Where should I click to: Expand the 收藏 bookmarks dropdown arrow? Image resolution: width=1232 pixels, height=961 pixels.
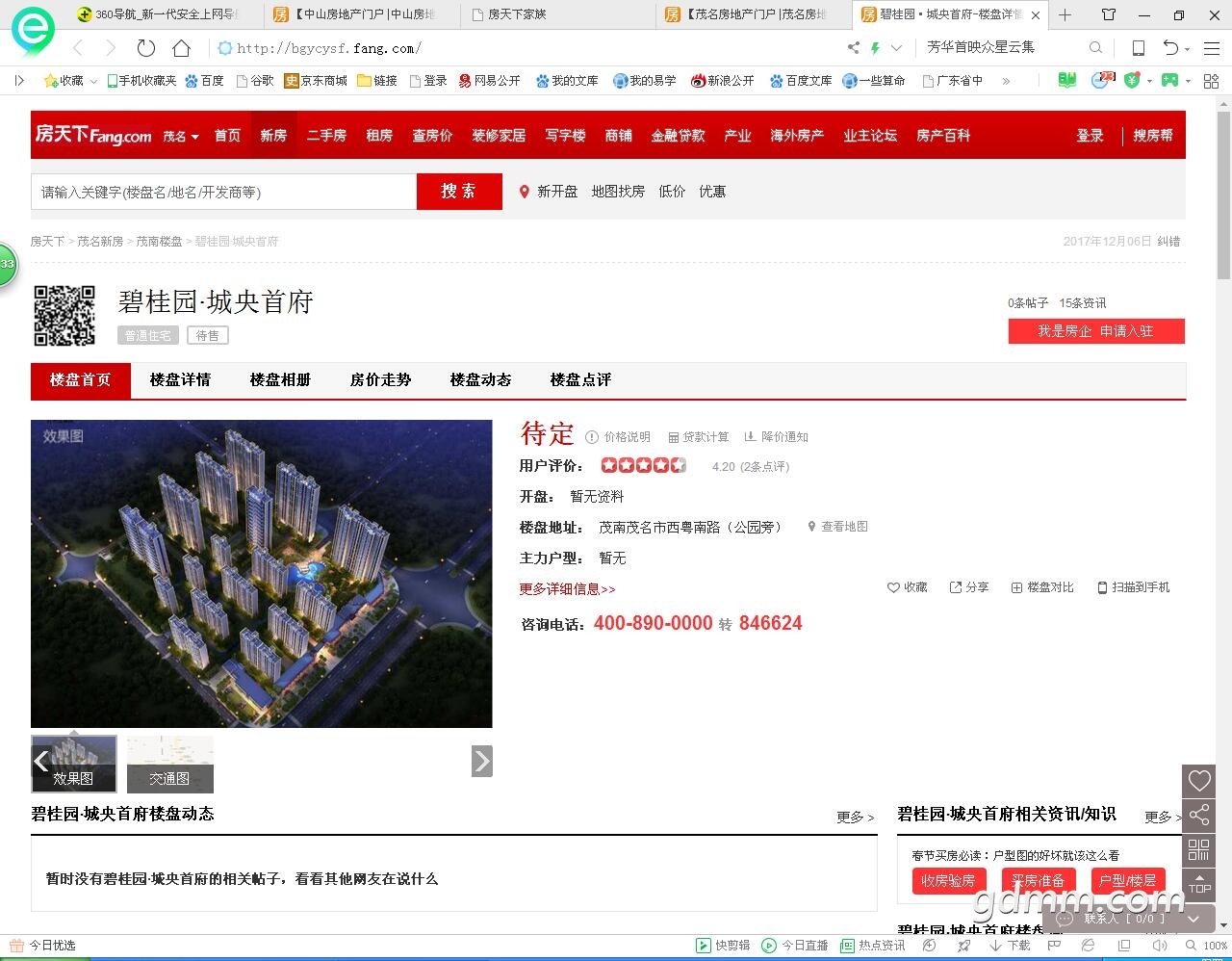tap(93, 81)
